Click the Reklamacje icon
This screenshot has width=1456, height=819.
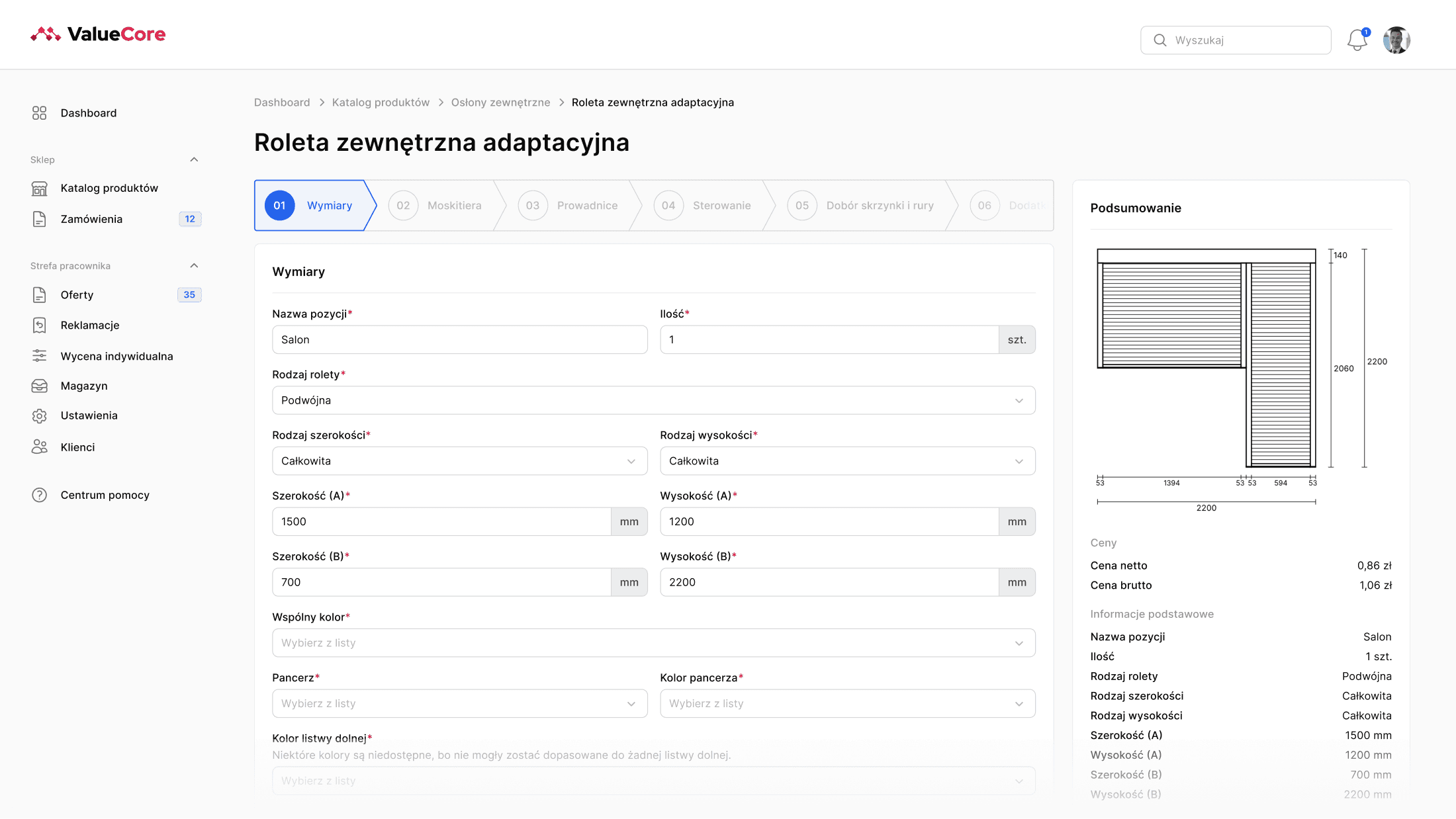click(x=39, y=325)
